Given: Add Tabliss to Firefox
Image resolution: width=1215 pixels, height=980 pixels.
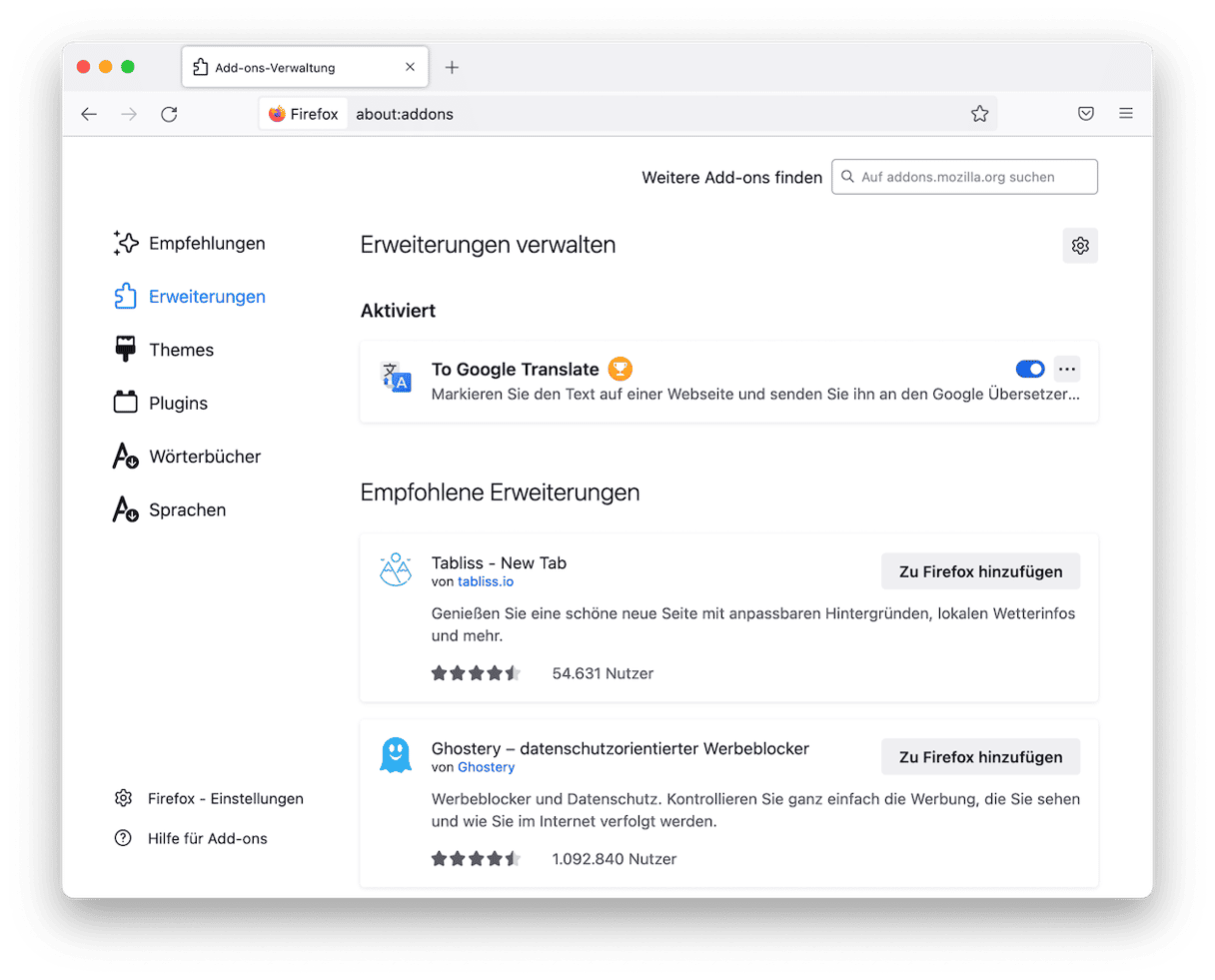Looking at the screenshot, I should (980, 571).
